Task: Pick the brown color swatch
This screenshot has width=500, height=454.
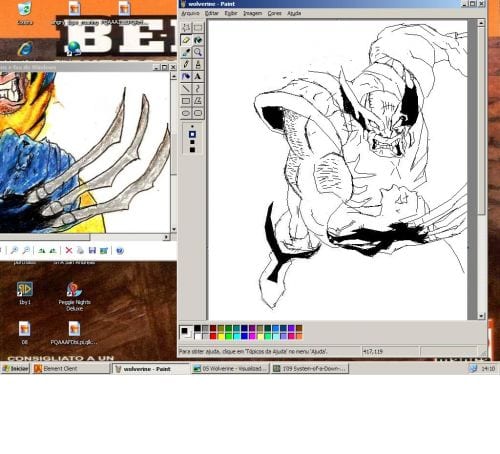Action: pyautogui.click(x=299, y=328)
